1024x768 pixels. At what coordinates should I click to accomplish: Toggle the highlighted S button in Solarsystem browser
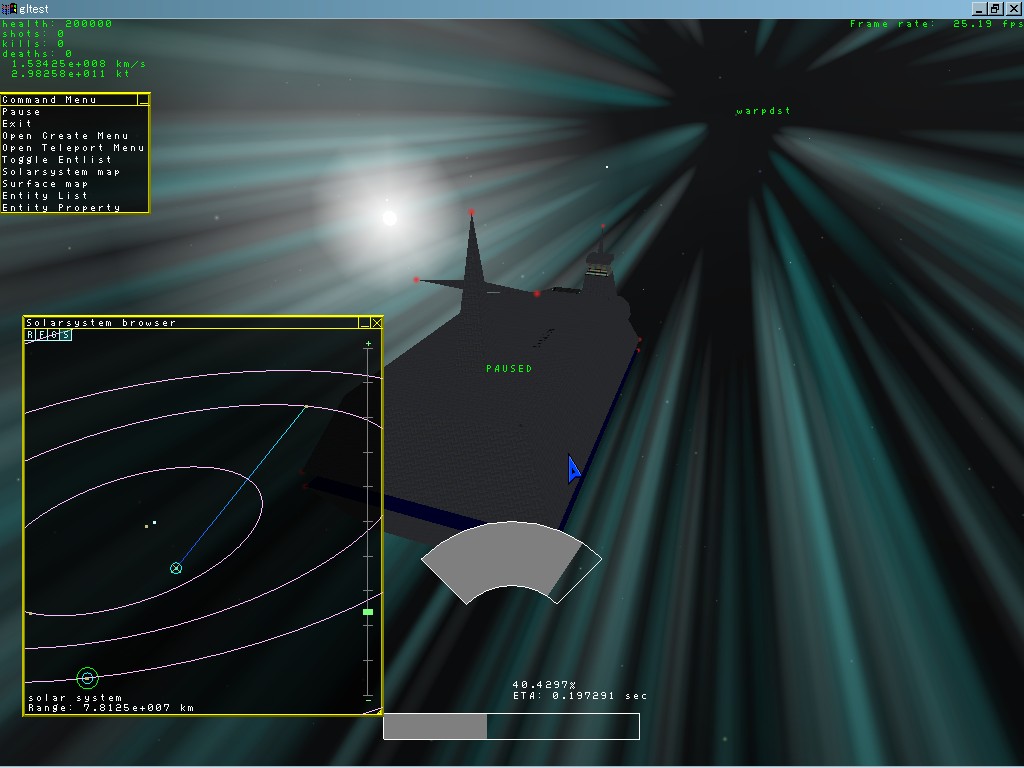tap(65, 335)
